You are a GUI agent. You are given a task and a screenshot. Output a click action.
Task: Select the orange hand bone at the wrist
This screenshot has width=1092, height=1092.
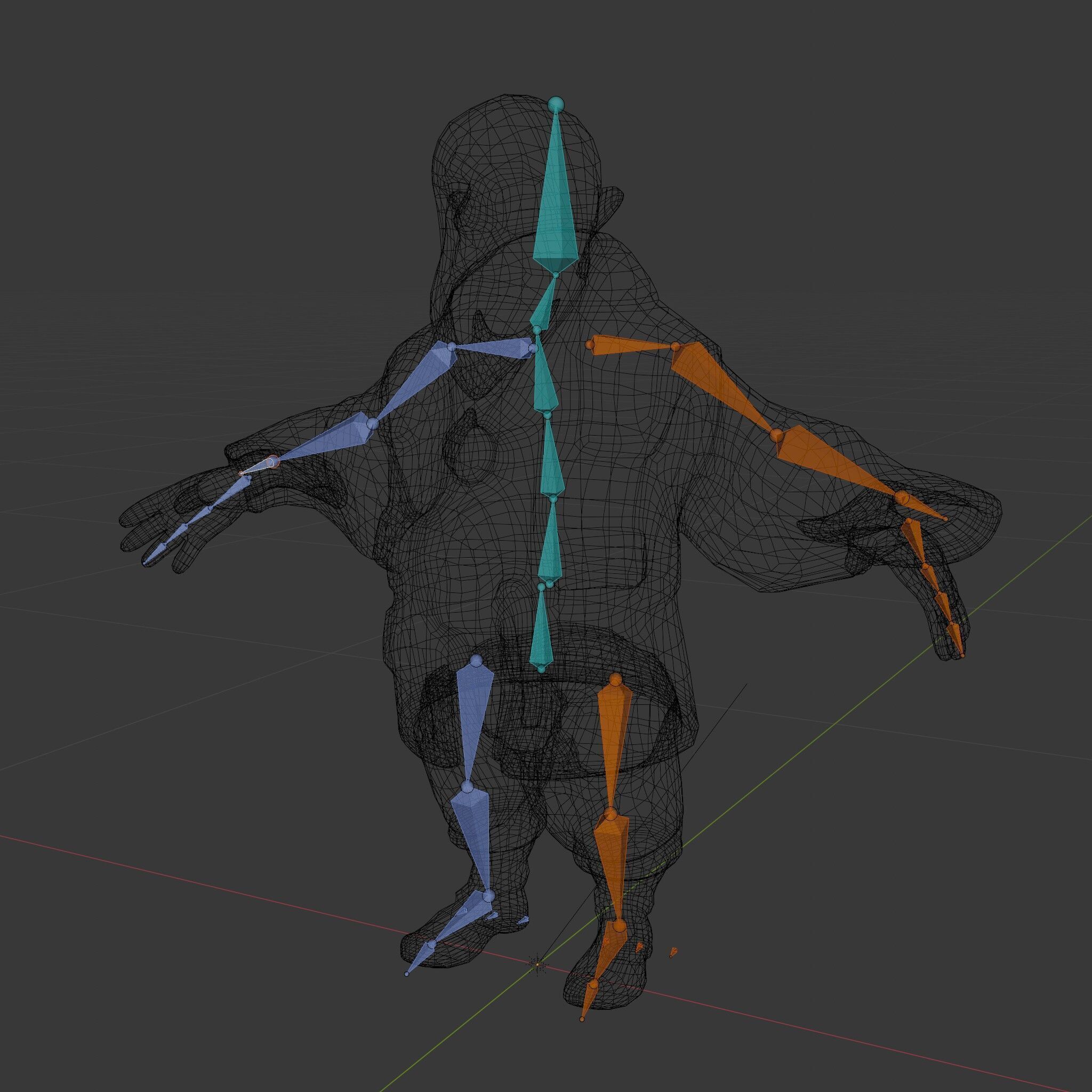[924, 508]
